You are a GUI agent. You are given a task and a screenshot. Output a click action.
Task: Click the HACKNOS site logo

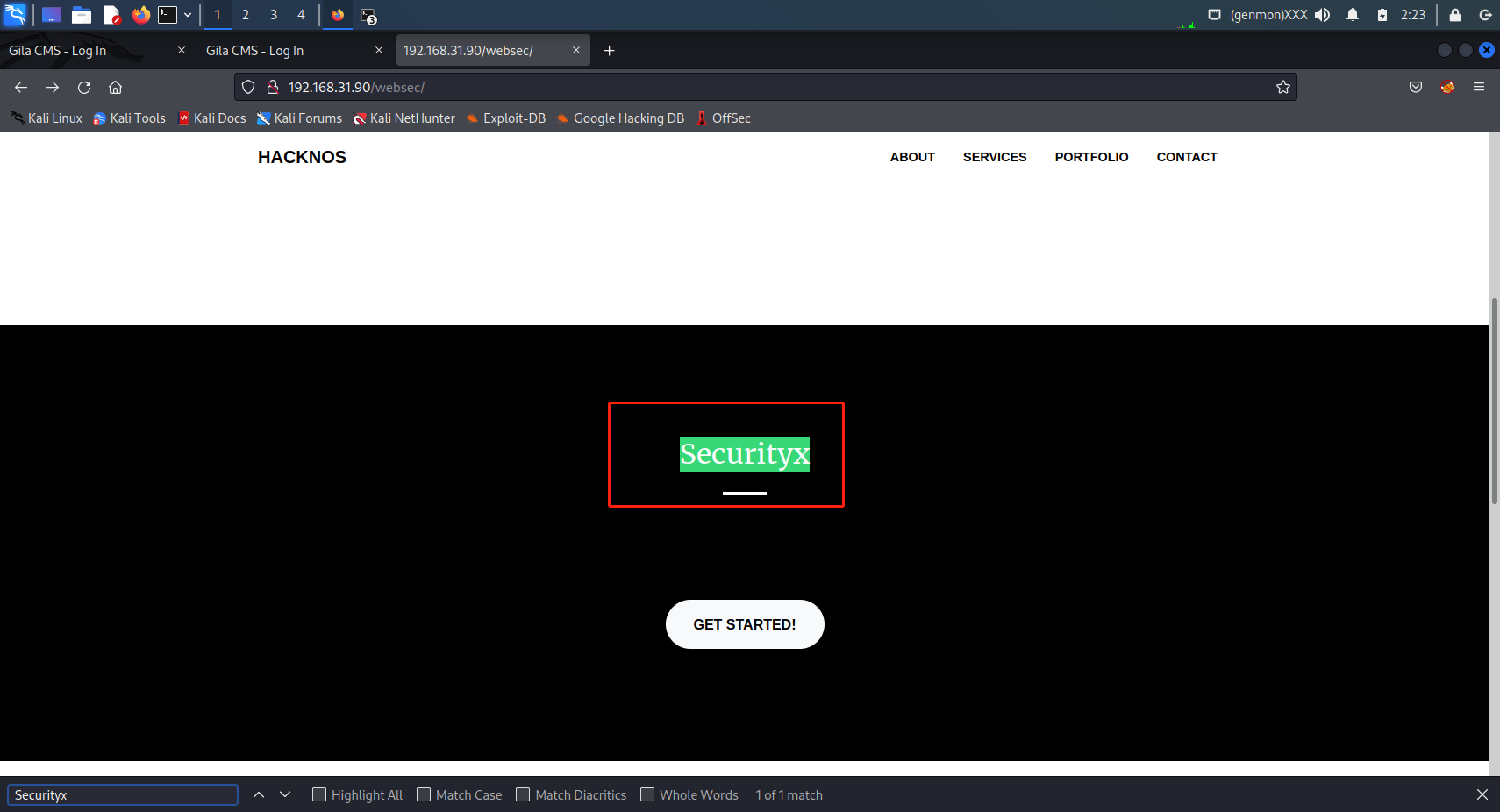click(x=302, y=157)
